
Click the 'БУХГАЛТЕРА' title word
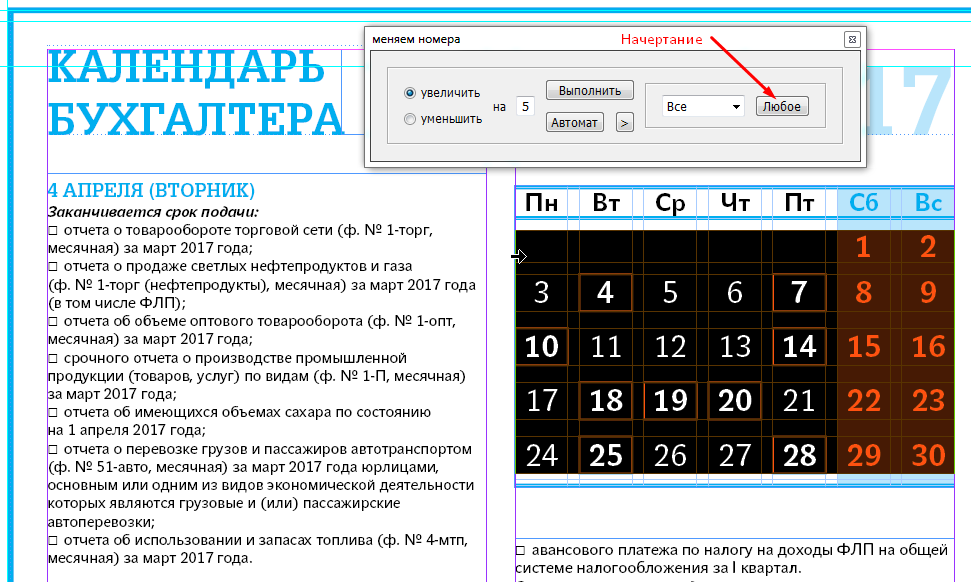[196, 118]
